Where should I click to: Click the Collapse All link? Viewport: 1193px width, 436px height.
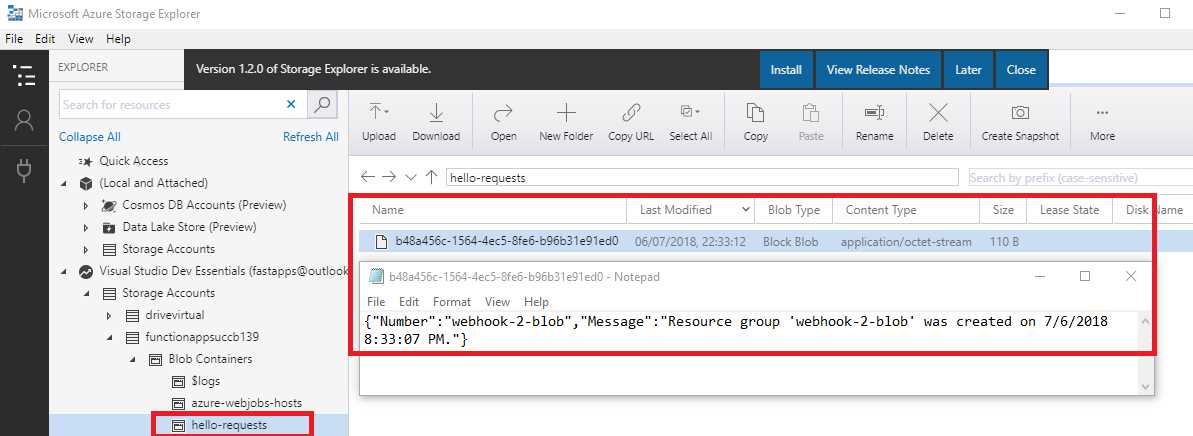click(x=90, y=137)
